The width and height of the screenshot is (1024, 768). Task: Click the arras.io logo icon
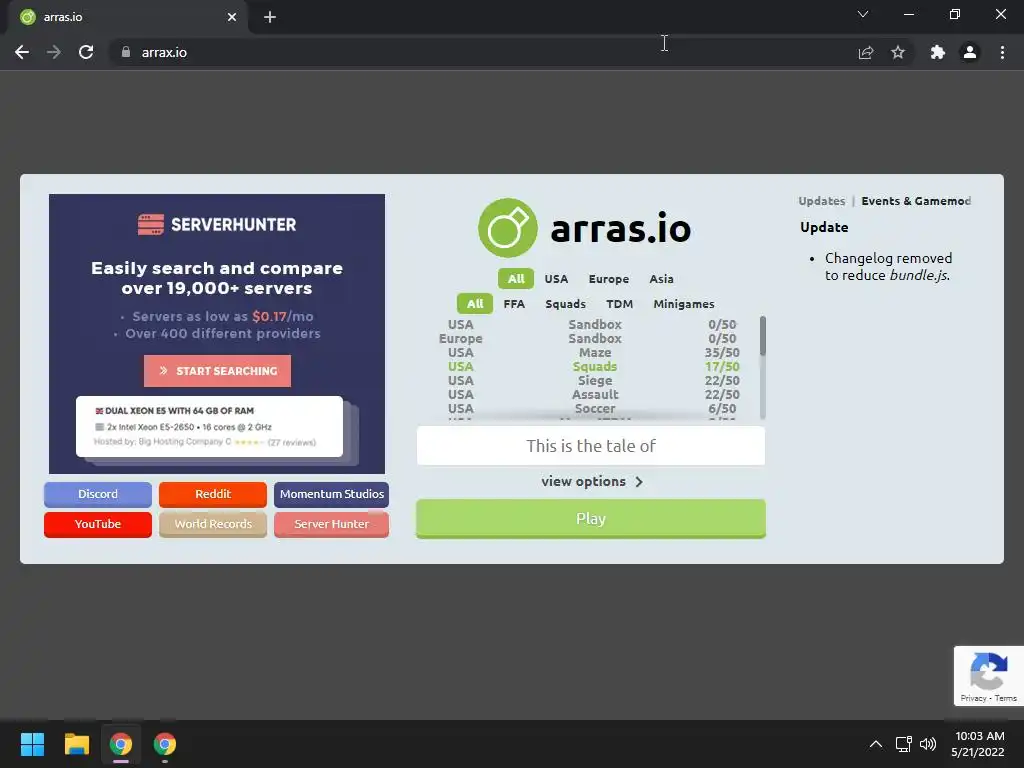coord(508,228)
